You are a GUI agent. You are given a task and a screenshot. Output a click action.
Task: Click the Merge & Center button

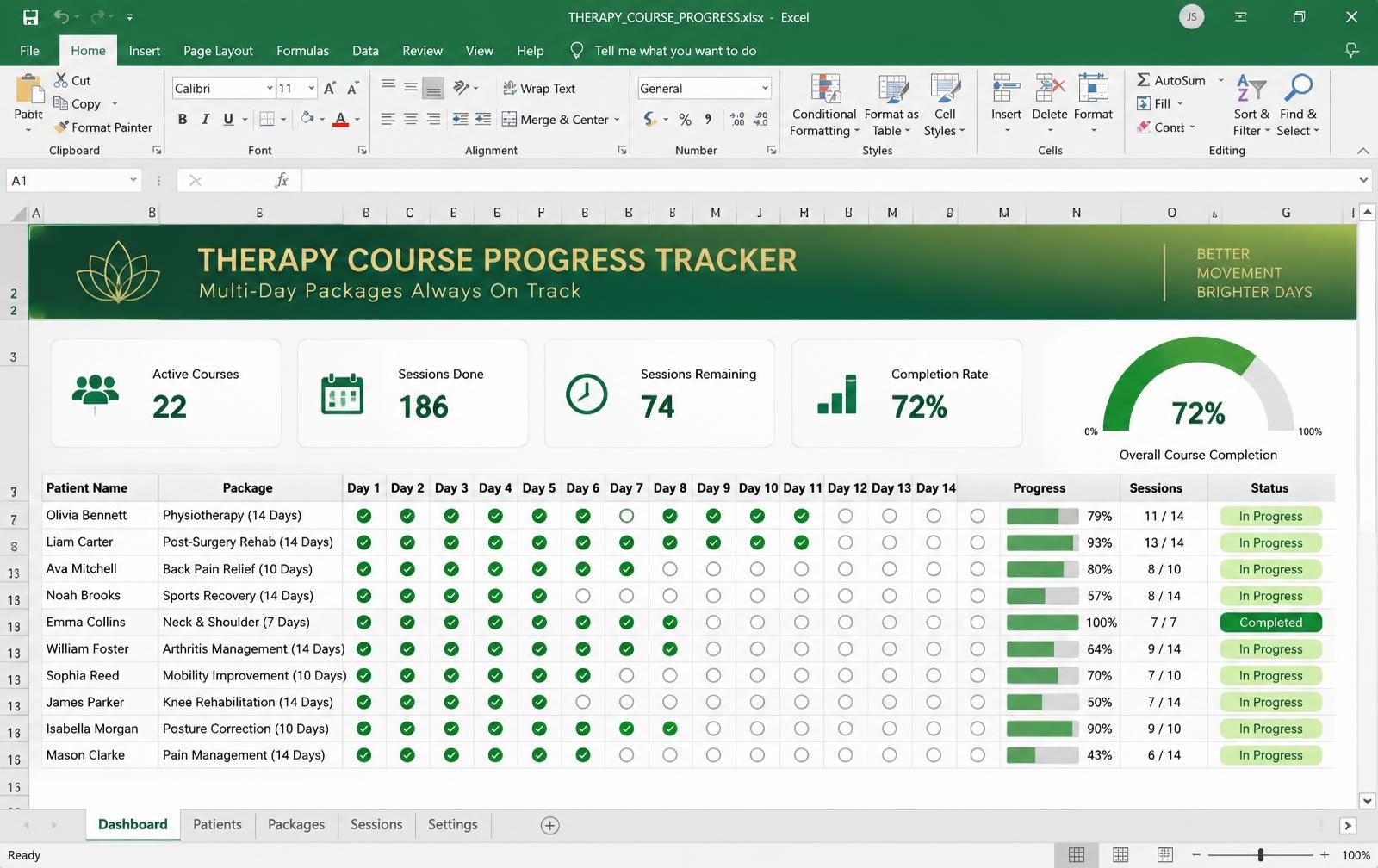pos(561,120)
